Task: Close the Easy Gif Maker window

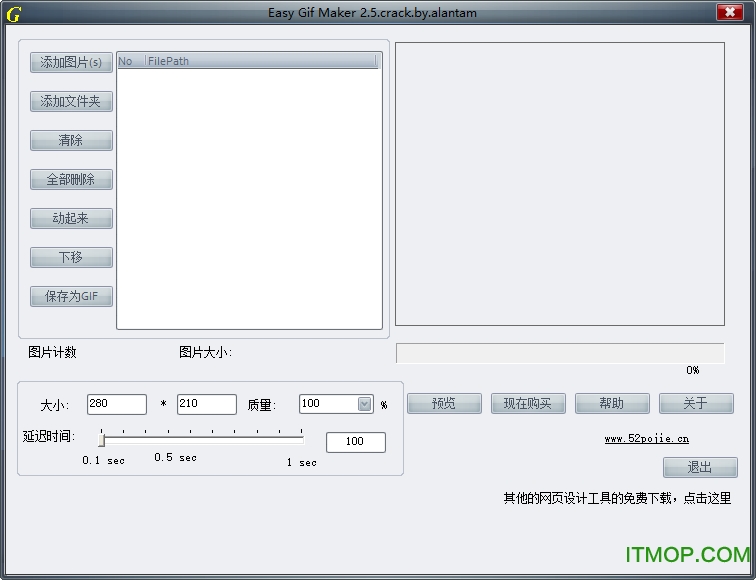Action: coord(729,12)
